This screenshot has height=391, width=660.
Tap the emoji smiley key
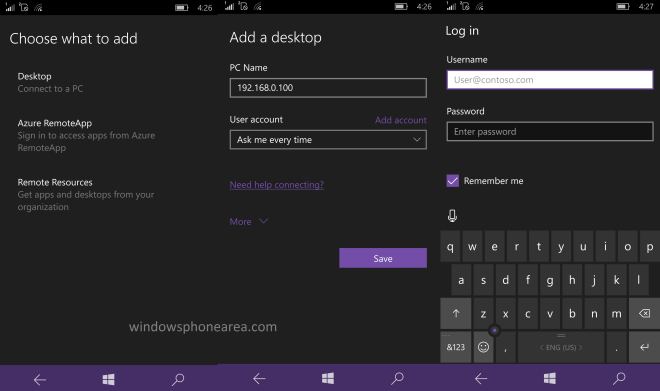[483, 347]
